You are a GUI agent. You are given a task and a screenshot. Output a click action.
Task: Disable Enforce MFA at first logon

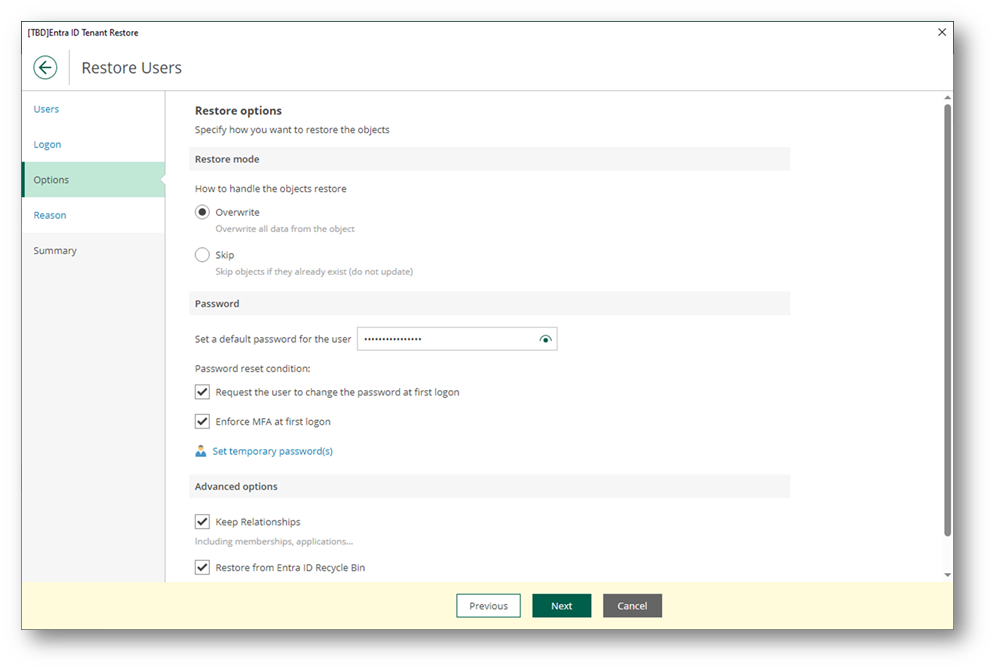coord(203,422)
